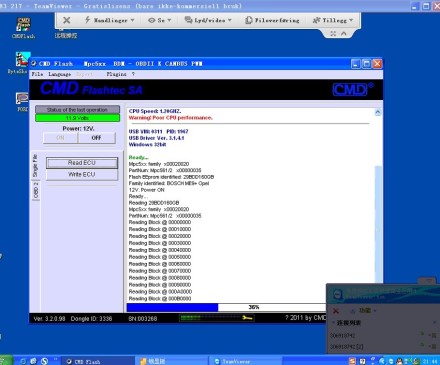
Task: Click the power OFF button
Action: coord(97,138)
